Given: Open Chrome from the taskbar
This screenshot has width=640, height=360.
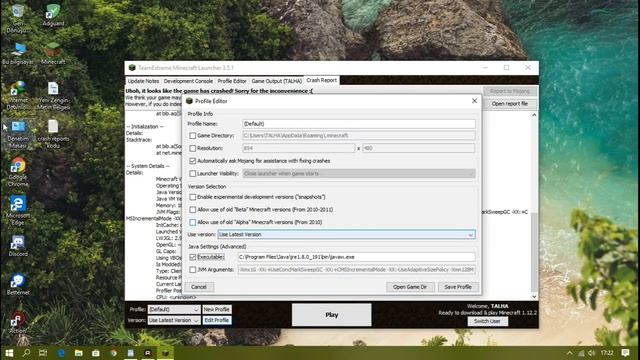Looking at the screenshot, I should coord(113,353).
